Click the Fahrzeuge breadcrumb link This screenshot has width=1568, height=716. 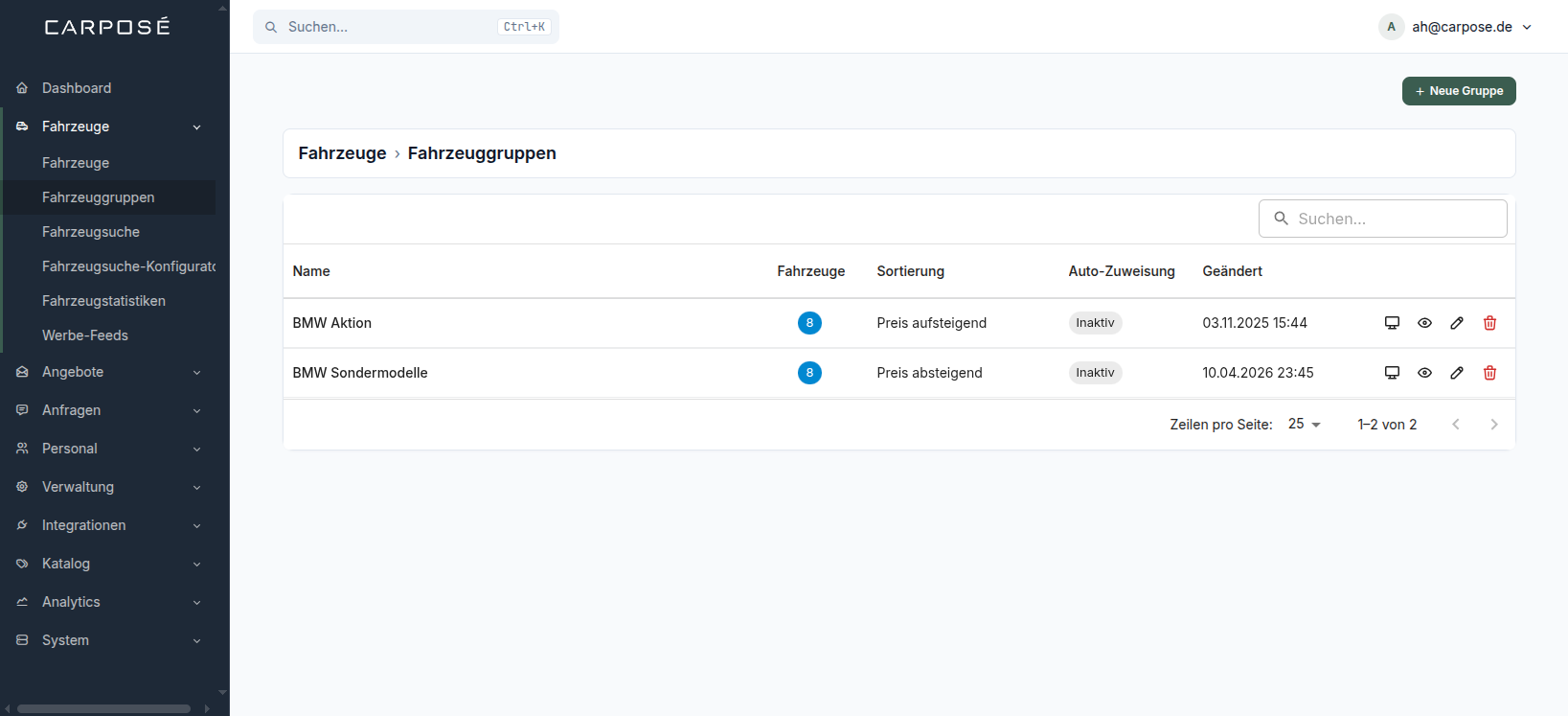(342, 153)
